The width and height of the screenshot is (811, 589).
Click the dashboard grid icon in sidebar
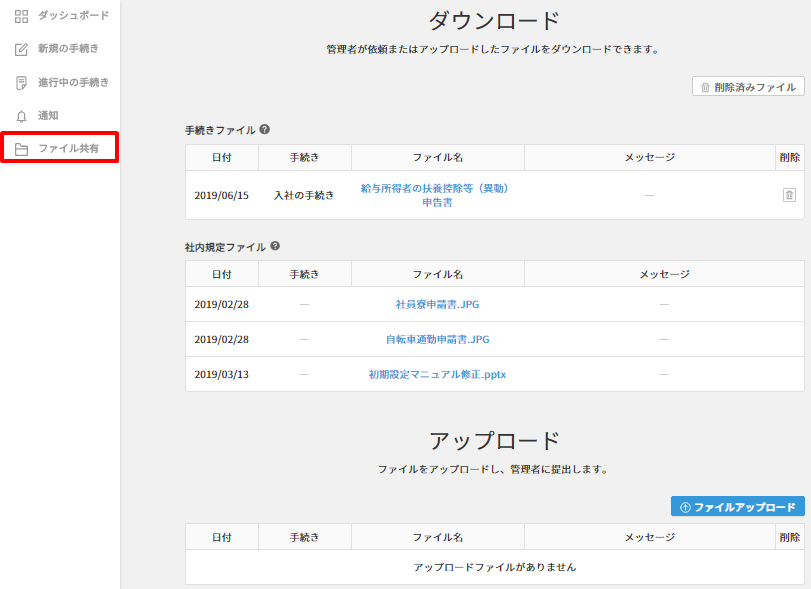(x=21, y=16)
